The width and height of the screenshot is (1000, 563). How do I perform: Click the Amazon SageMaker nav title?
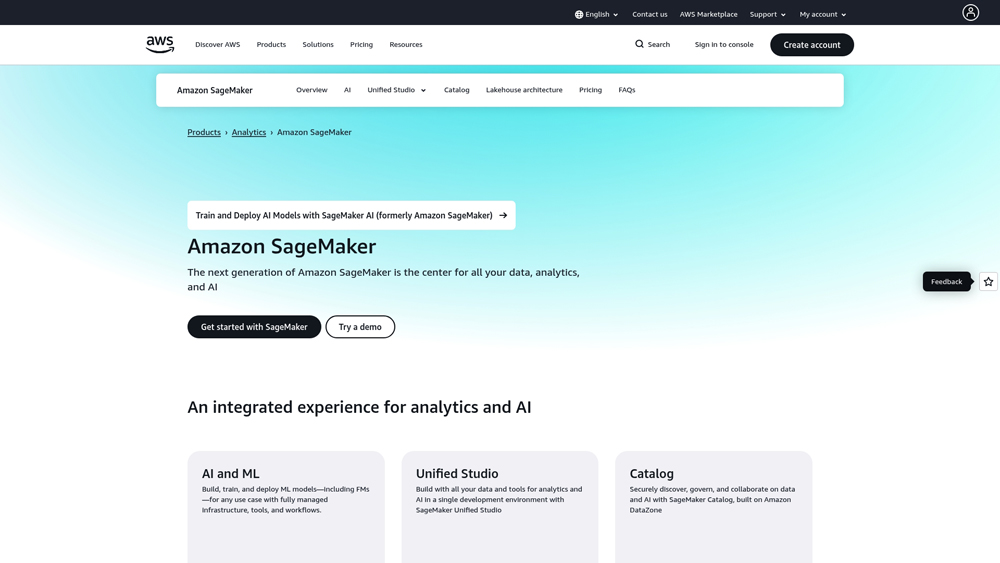pos(214,91)
